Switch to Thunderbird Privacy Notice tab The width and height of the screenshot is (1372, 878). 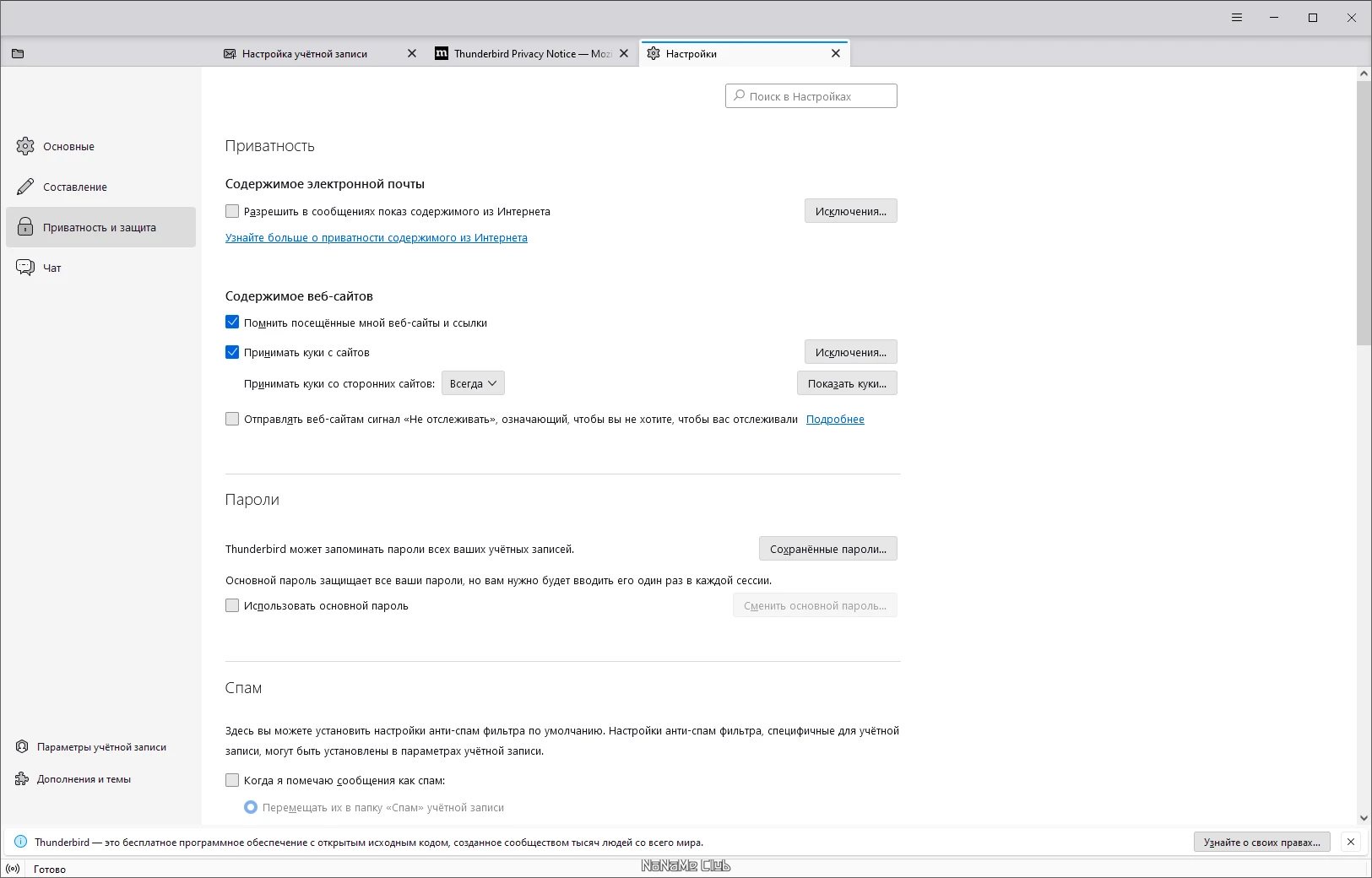(534, 53)
